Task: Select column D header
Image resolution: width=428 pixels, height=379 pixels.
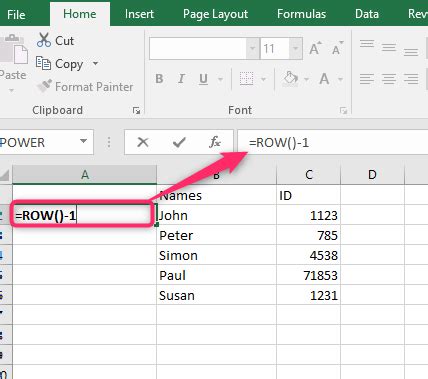Action: pos(372,174)
